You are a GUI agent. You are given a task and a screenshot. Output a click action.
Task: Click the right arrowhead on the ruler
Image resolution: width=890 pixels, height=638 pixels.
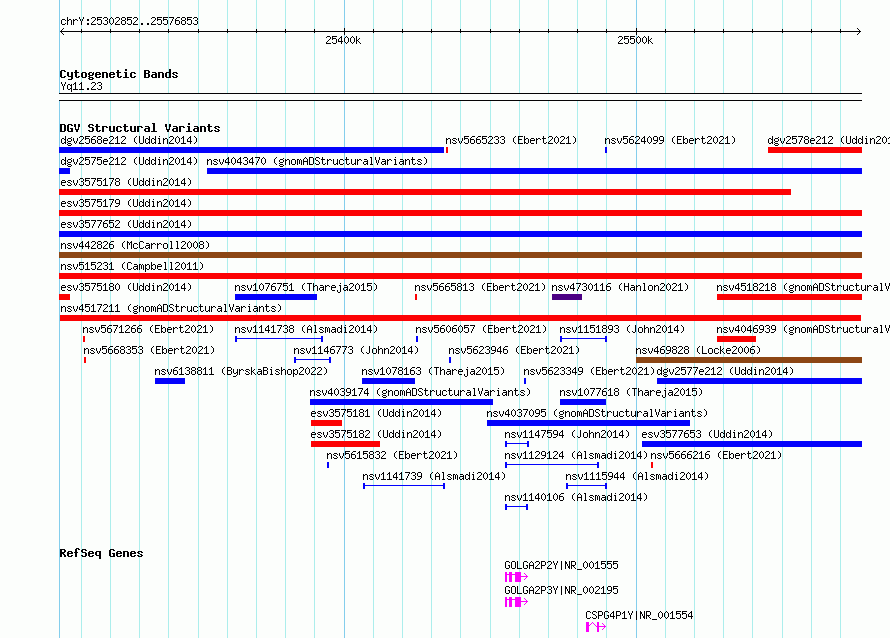[859, 32]
